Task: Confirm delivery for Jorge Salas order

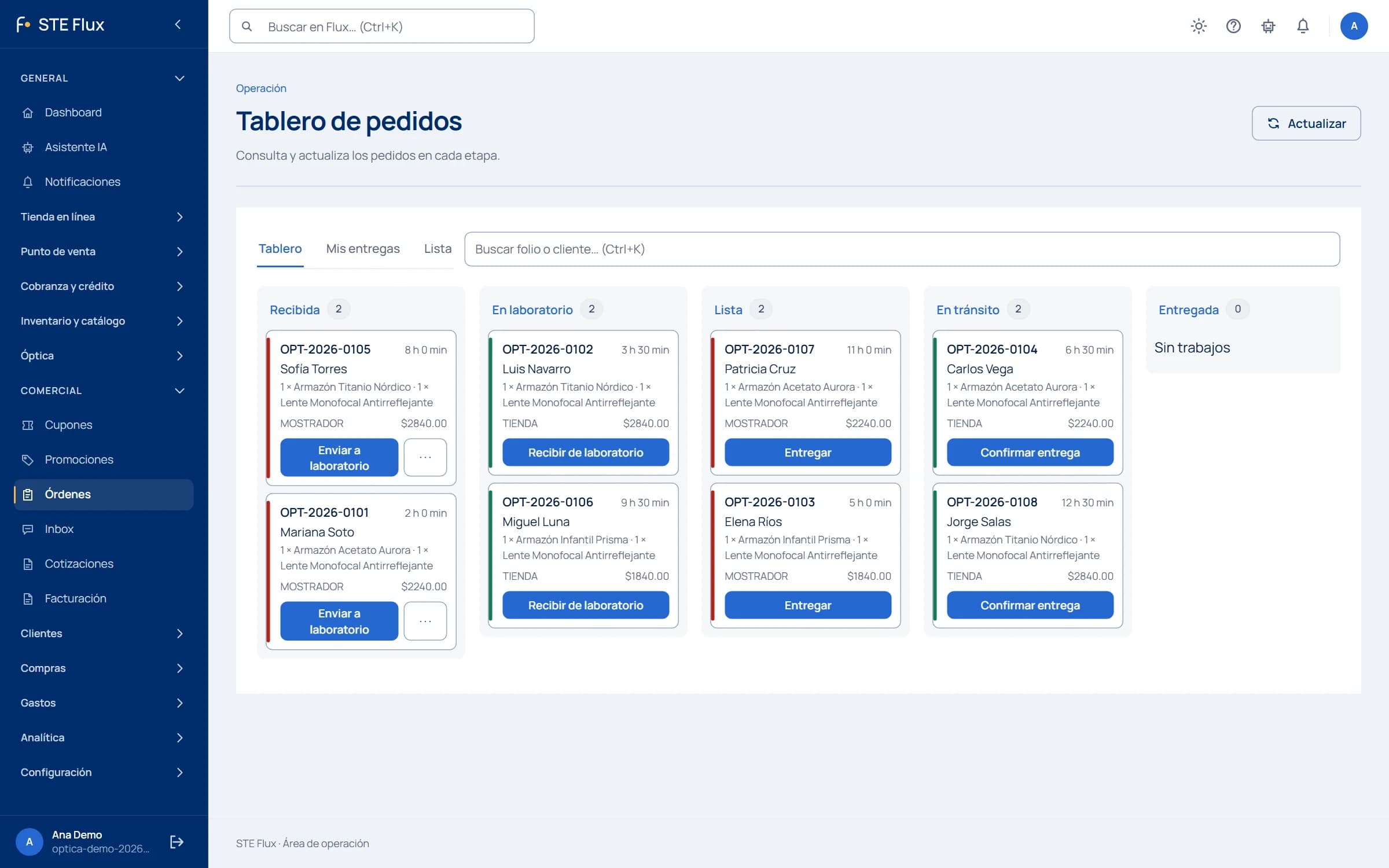Action: click(x=1030, y=605)
